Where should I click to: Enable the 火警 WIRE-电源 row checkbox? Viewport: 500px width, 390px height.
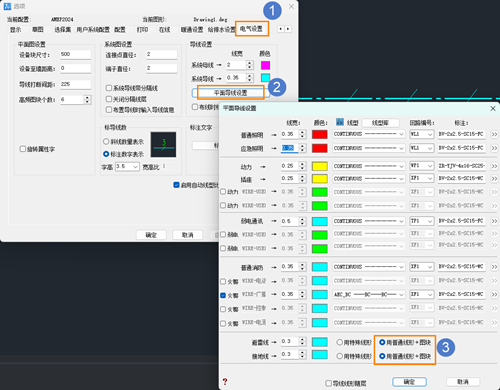[223, 323]
